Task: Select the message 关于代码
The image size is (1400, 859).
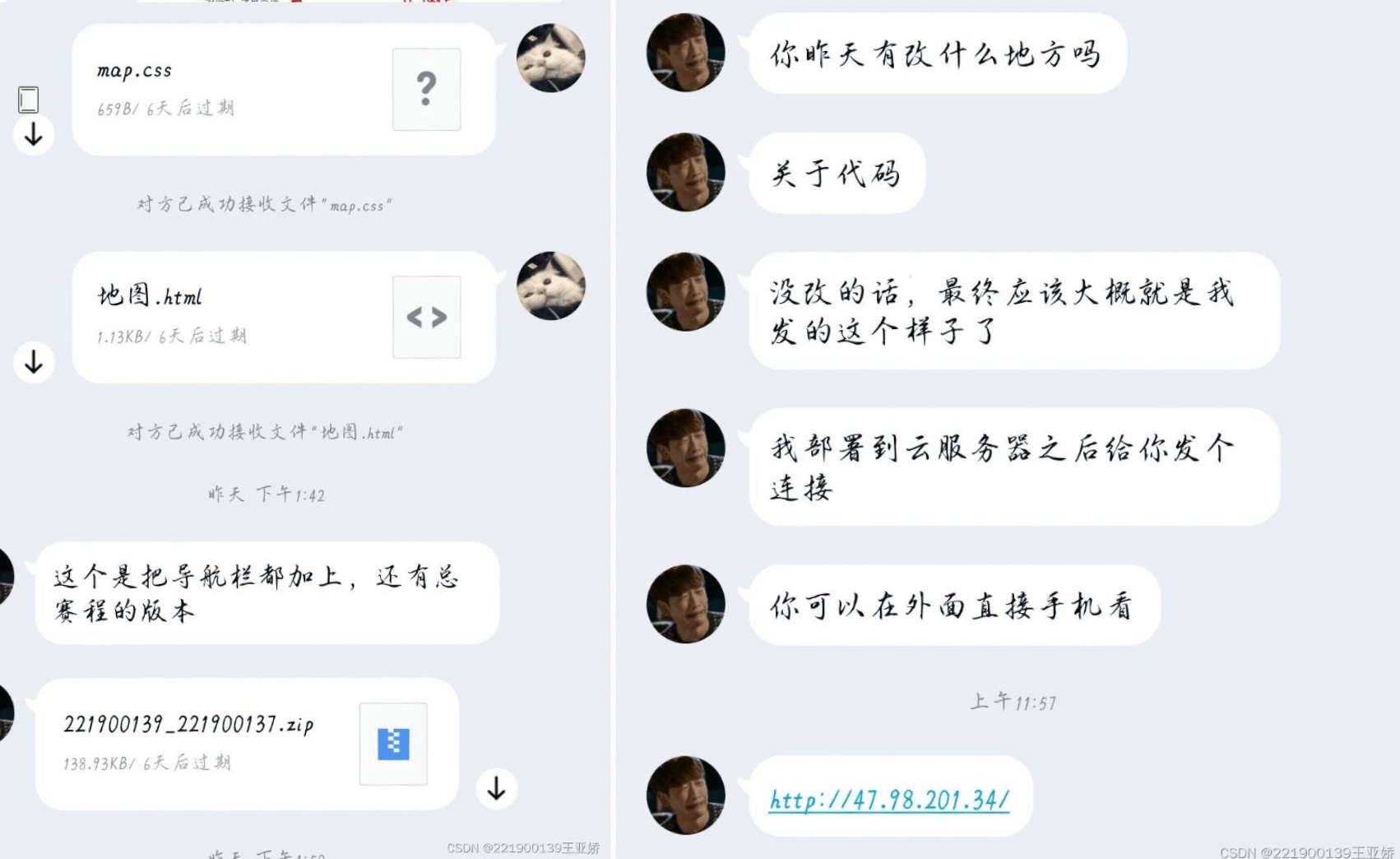Action: tap(837, 173)
